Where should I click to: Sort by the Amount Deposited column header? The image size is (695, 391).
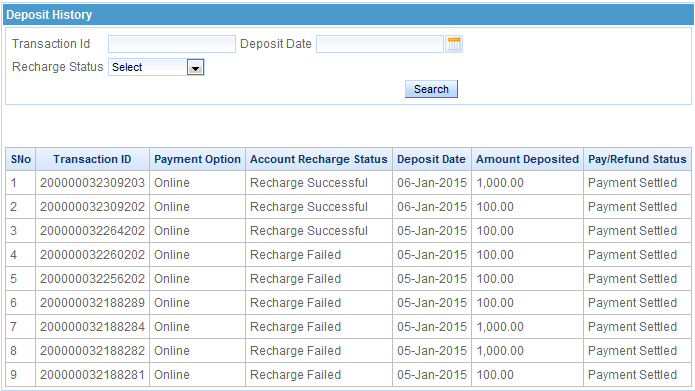pyautogui.click(x=527, y=159)
